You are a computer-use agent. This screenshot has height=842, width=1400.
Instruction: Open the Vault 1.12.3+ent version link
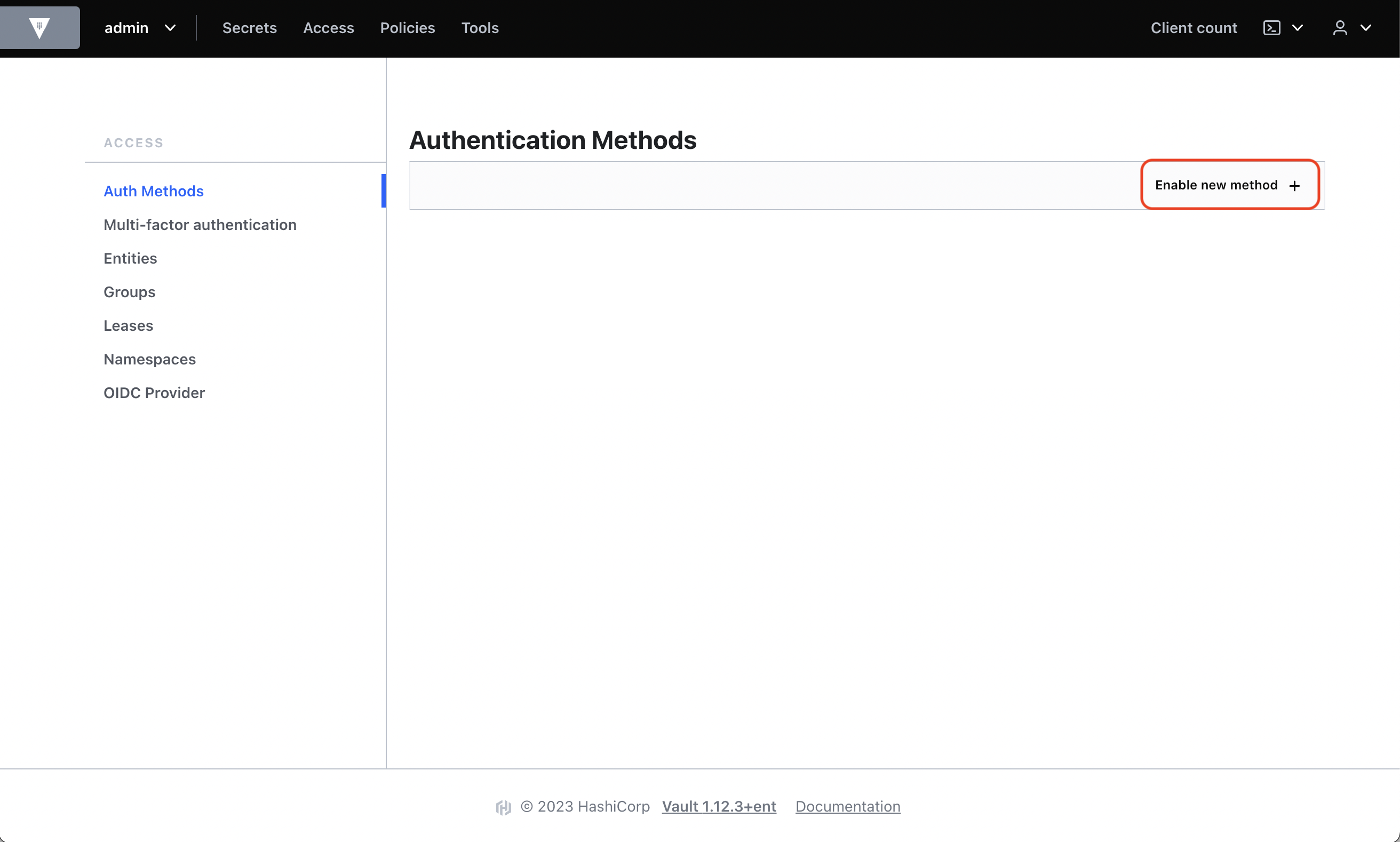tap(719, 806)
